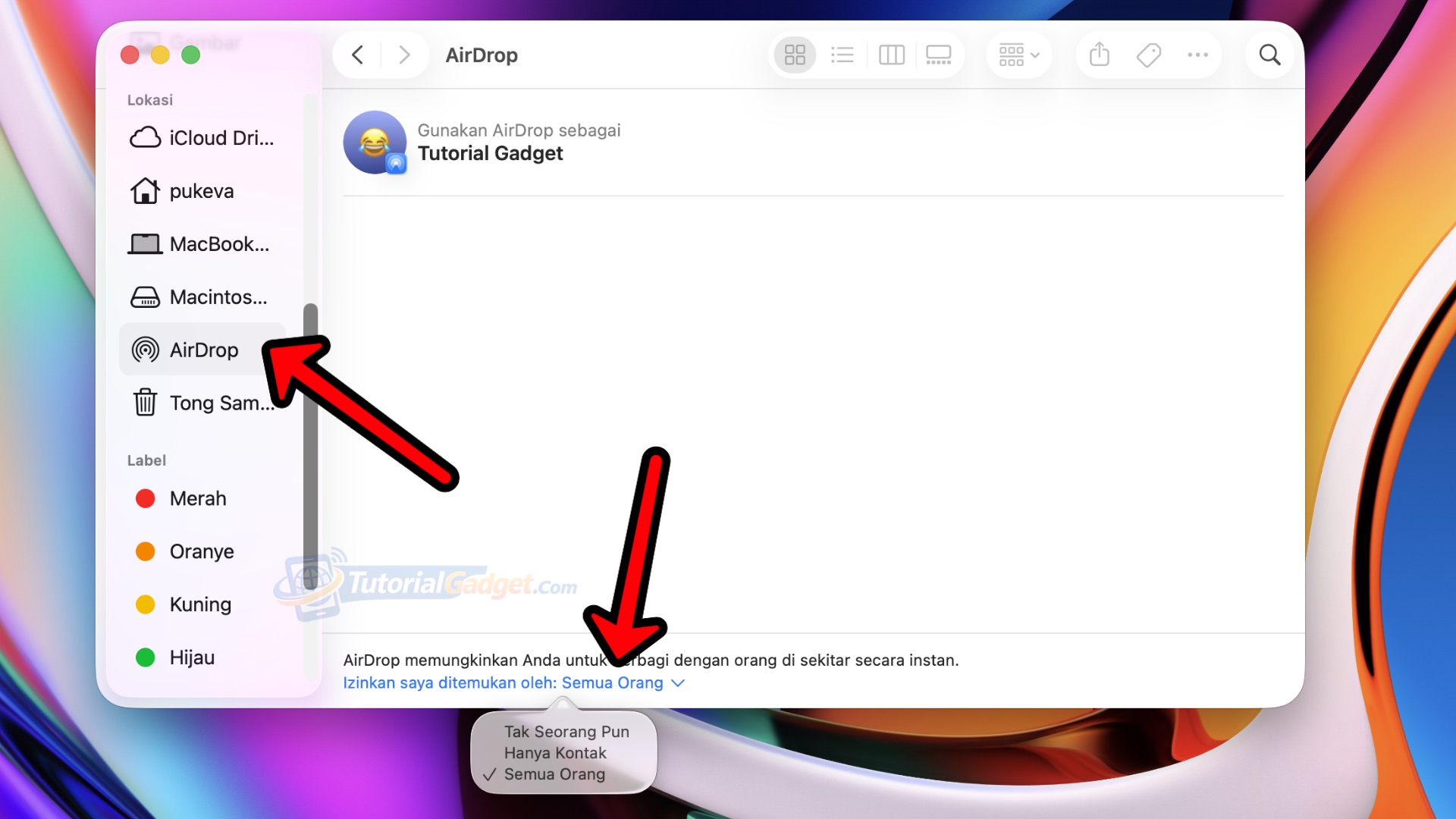Click Tutorial Gadget profile avatar

coord(375,143)
